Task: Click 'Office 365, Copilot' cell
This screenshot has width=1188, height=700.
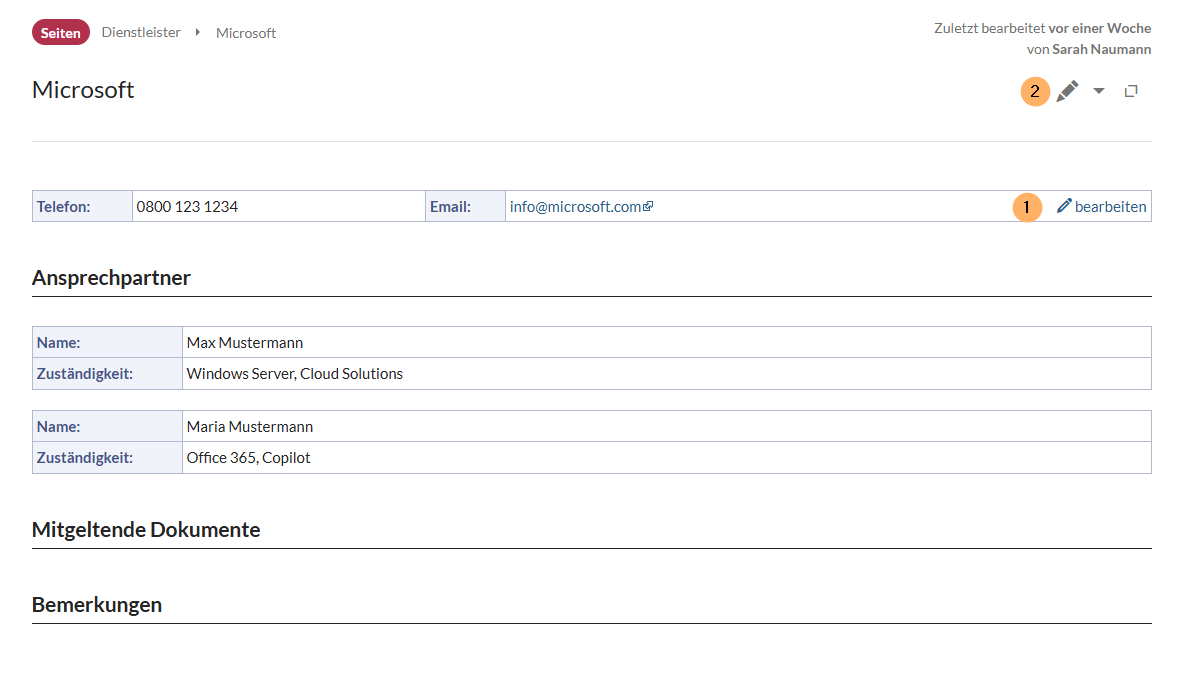Action: pos(667,458)
